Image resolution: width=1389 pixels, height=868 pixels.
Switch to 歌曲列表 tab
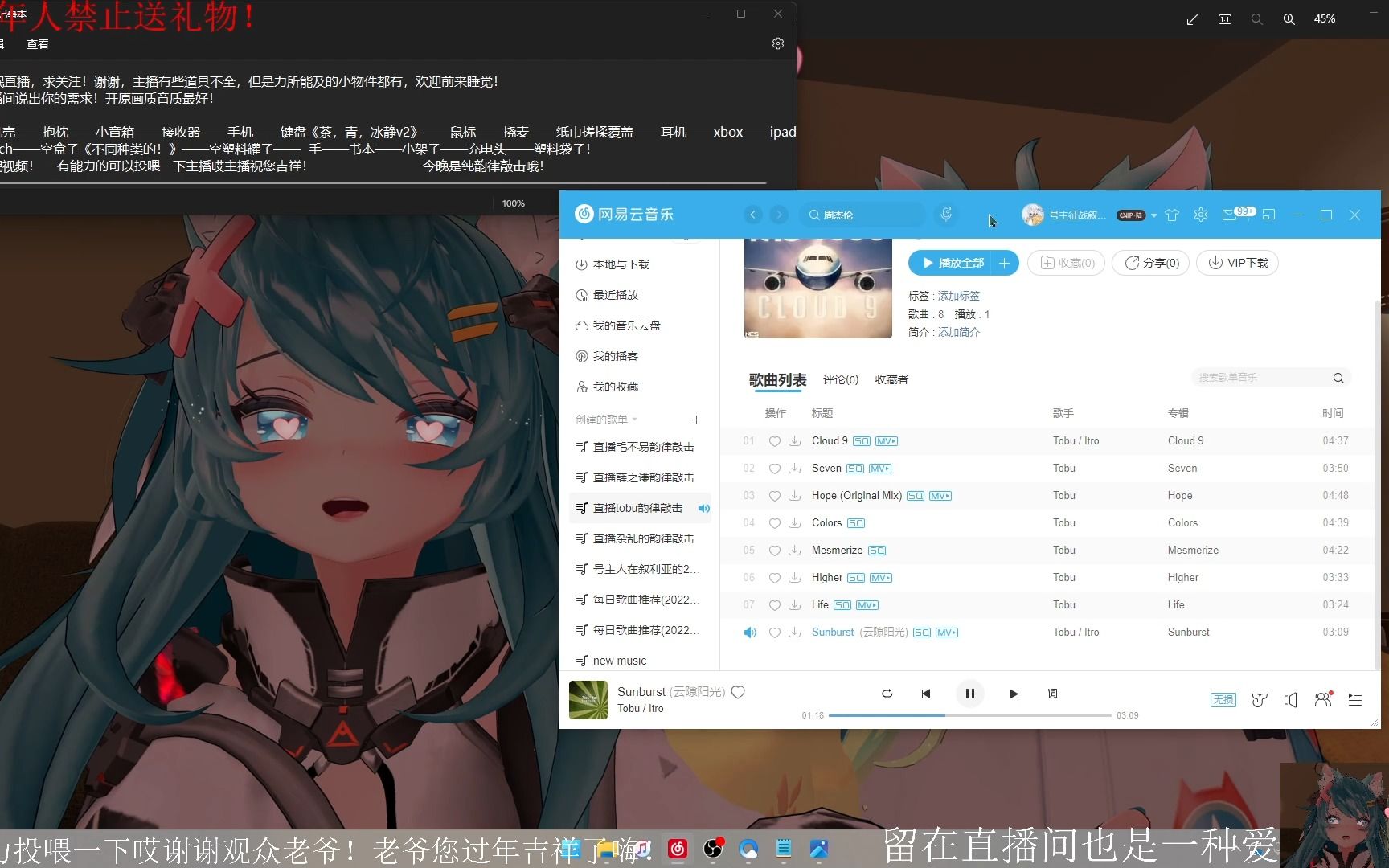tap(777, 379)
